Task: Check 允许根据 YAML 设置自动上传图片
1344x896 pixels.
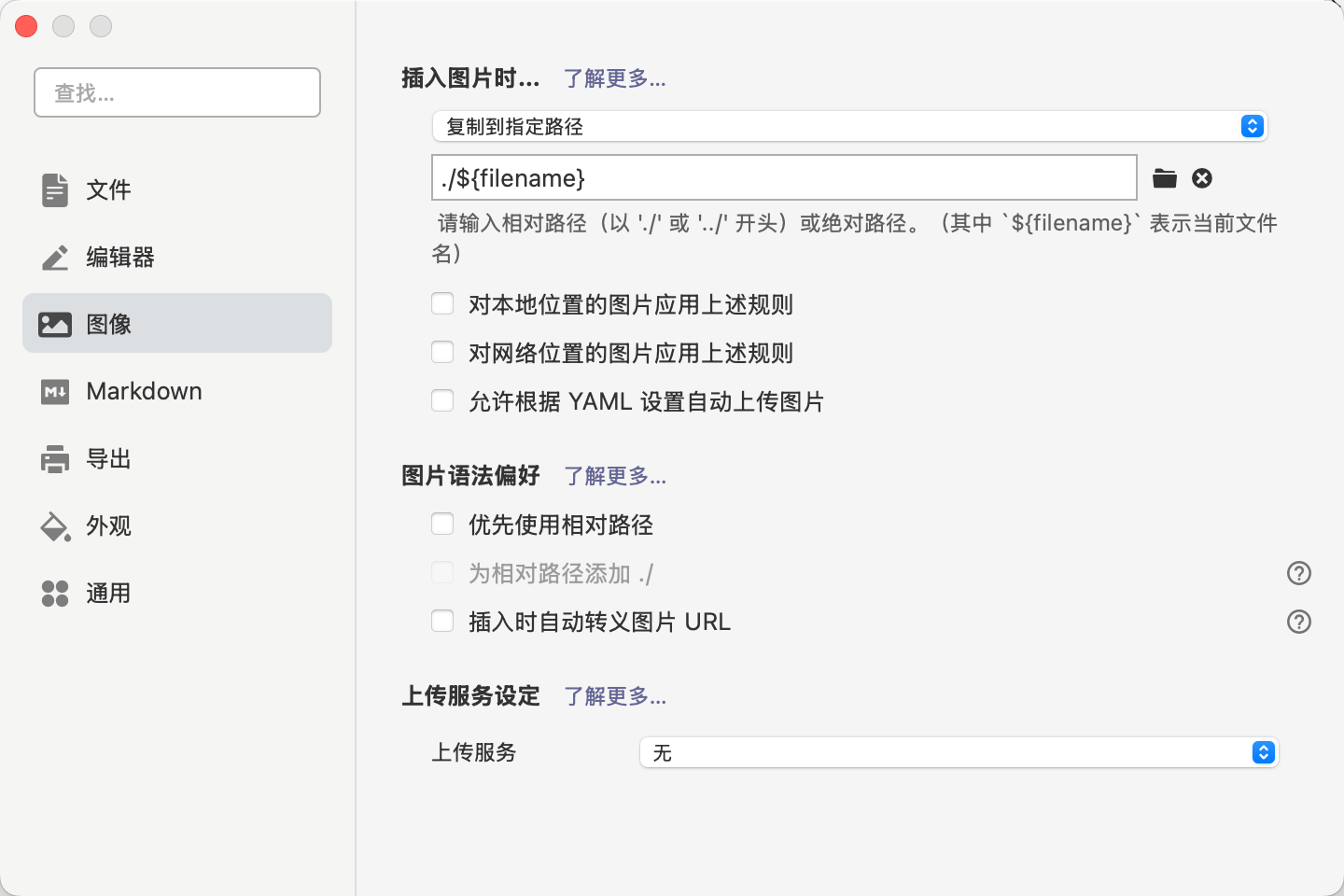Action: point(442,401)
